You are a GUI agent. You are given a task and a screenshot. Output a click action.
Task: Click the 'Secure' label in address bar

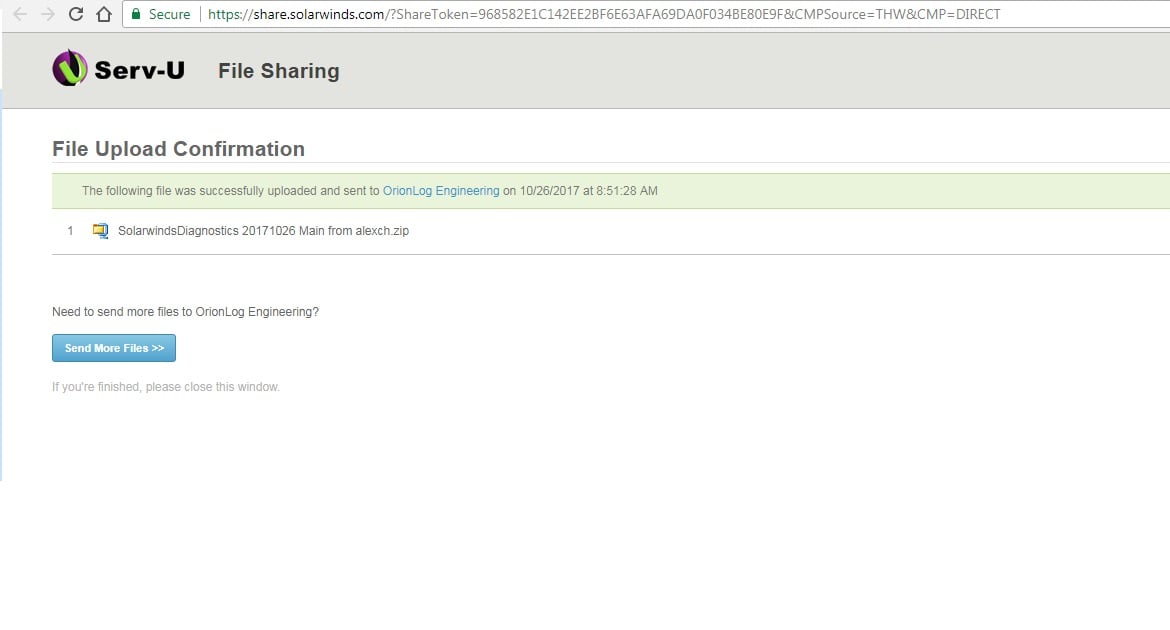[169, 14]
